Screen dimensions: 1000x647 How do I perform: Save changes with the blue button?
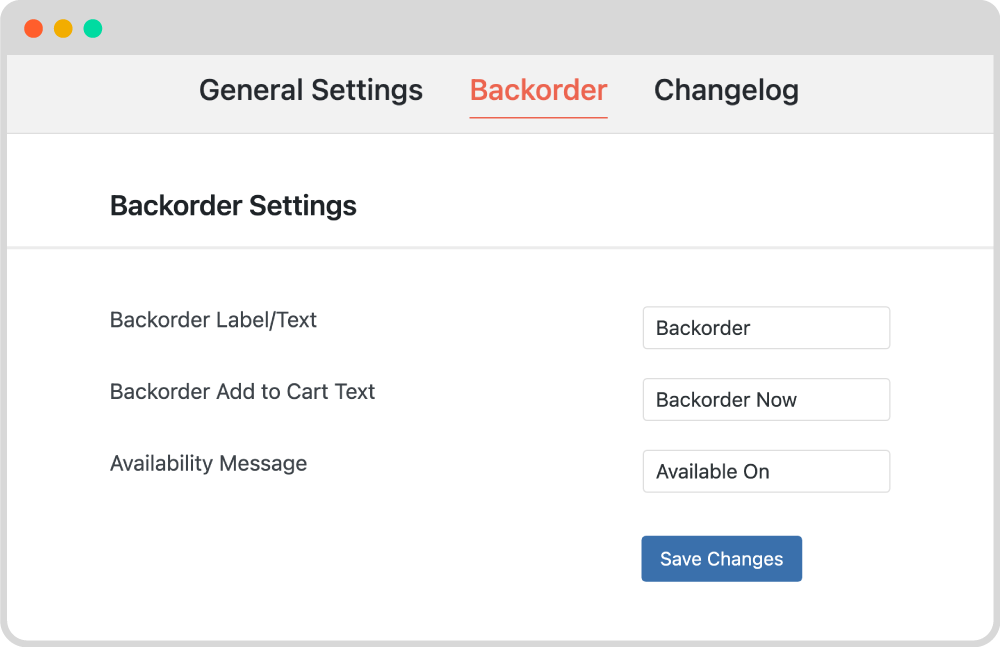[721, 559]
